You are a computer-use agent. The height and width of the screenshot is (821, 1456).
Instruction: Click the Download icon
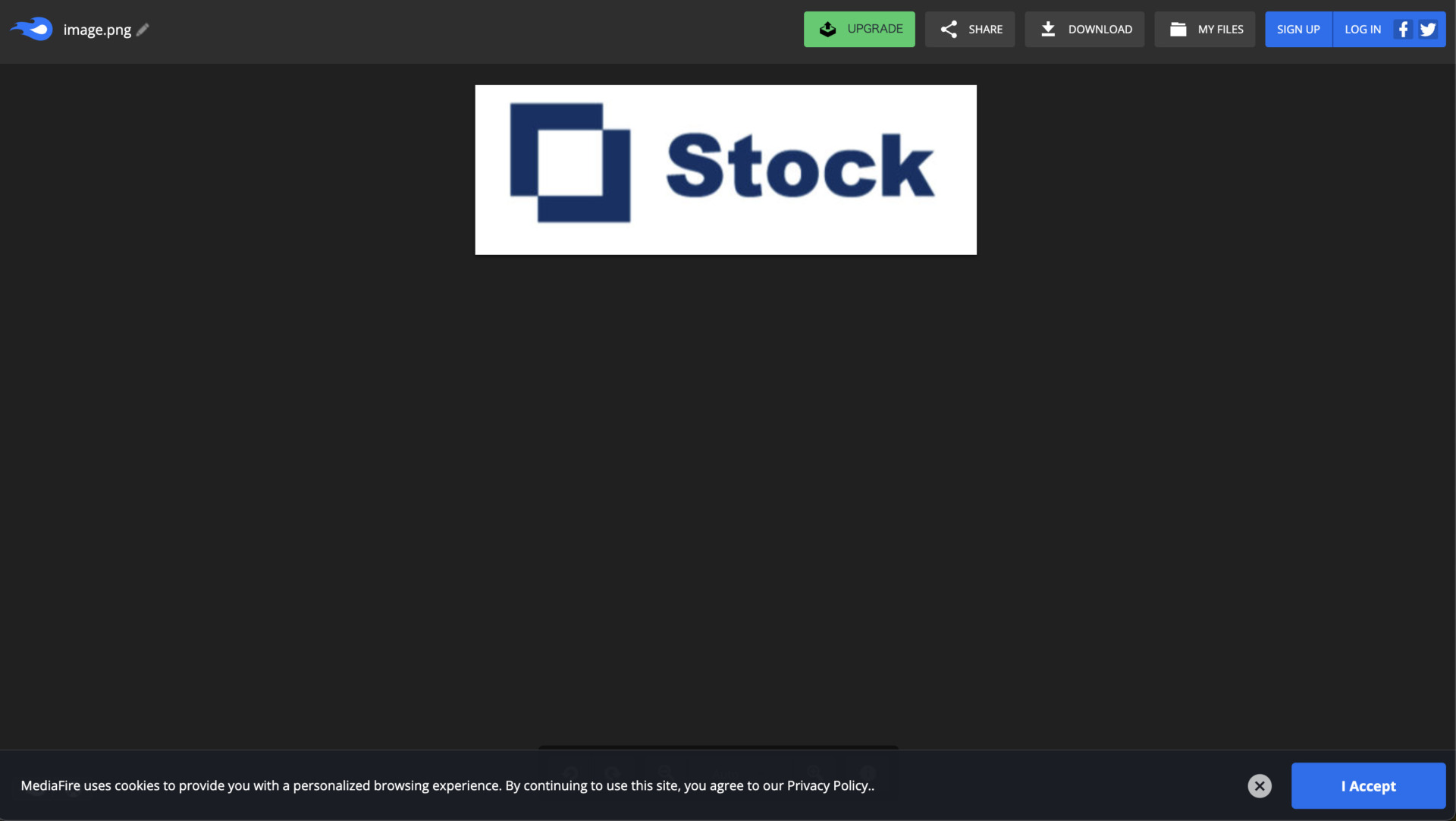pos(1049,29)
